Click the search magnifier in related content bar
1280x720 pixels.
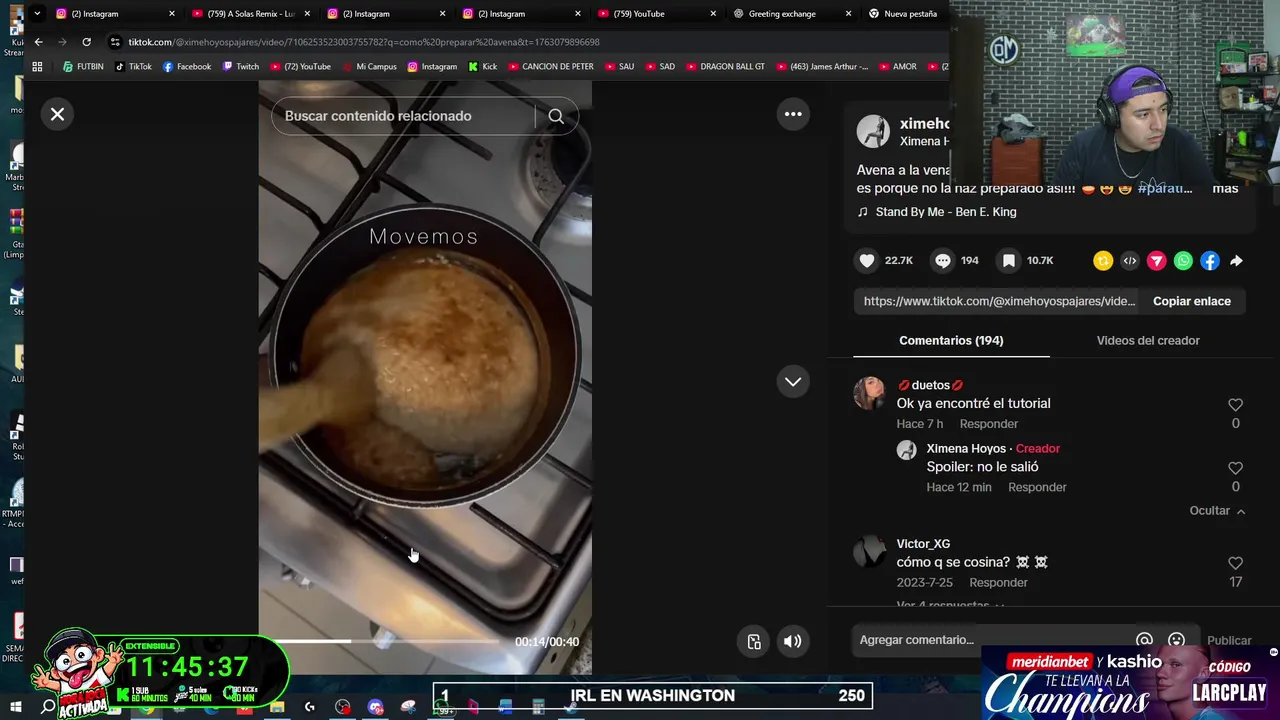[x=556, y=116]
